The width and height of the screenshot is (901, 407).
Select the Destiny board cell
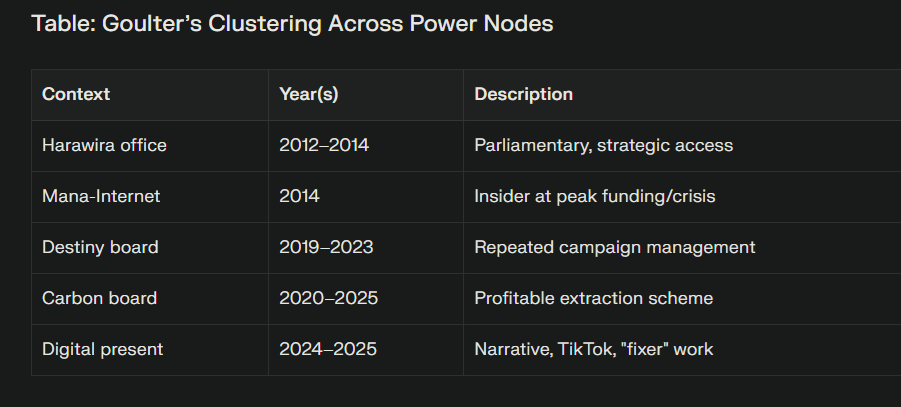(x=100, y=247)
